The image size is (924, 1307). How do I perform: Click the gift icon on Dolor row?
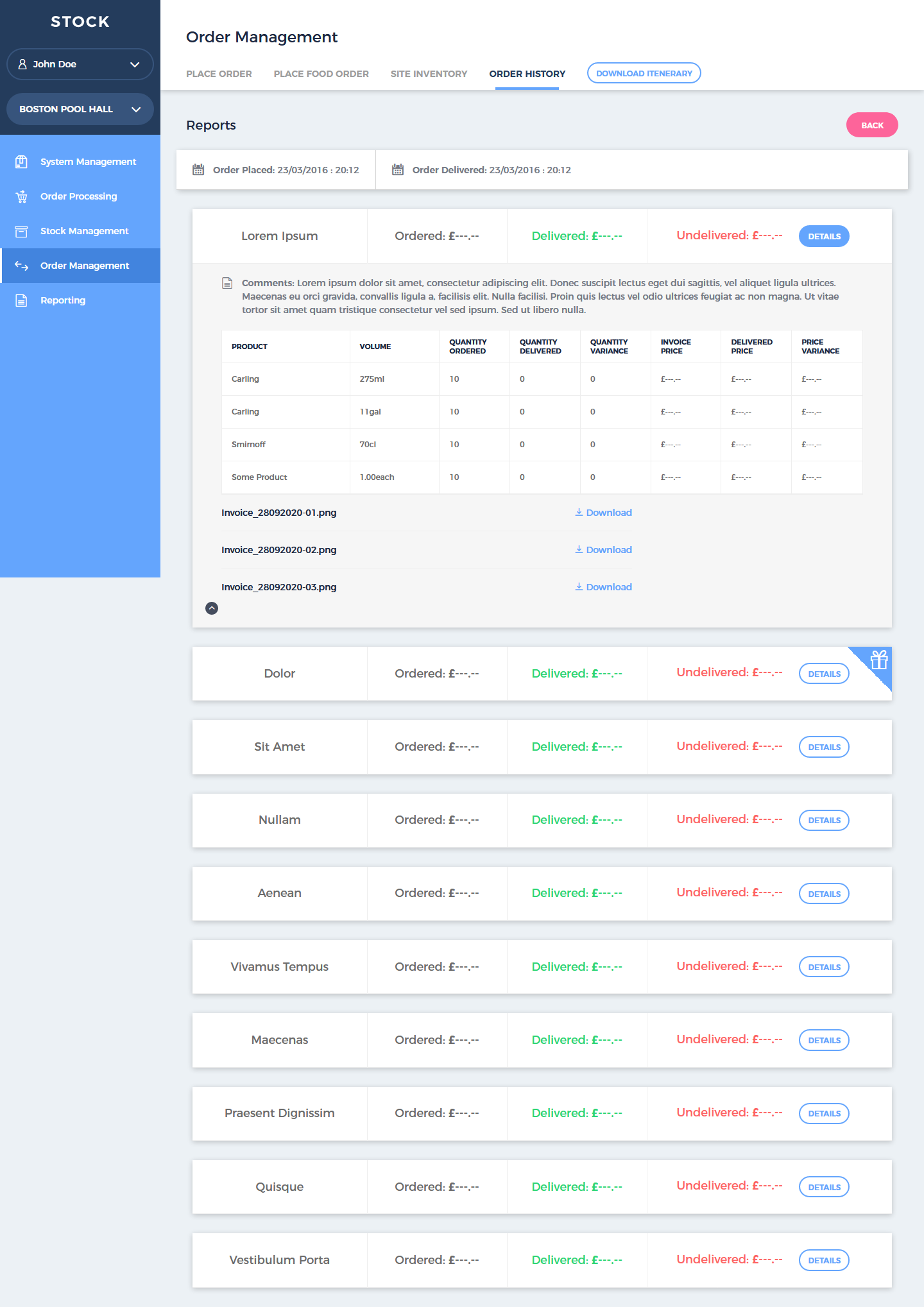tap(878, 660)
